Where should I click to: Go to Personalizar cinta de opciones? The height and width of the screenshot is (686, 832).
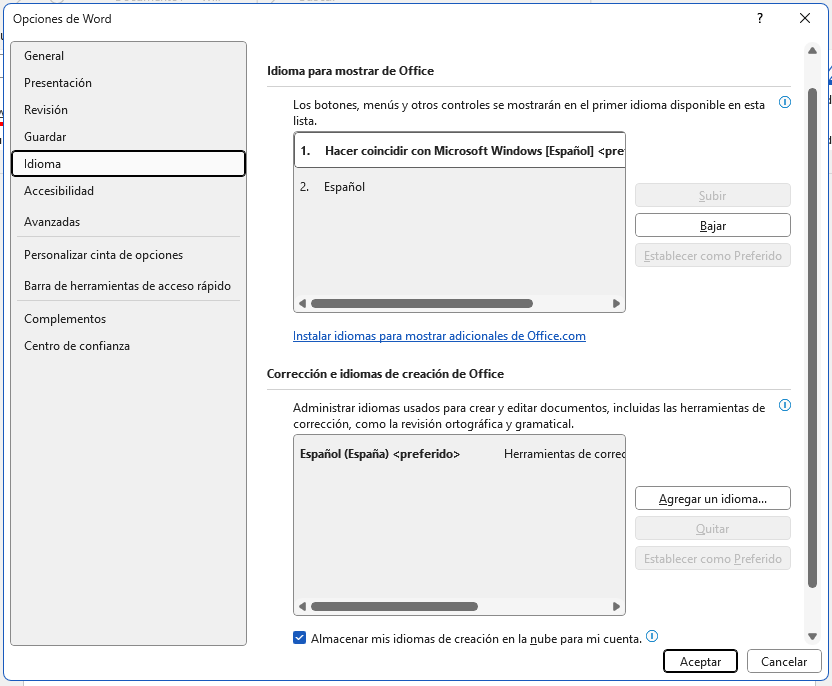[x=103, y=255]
